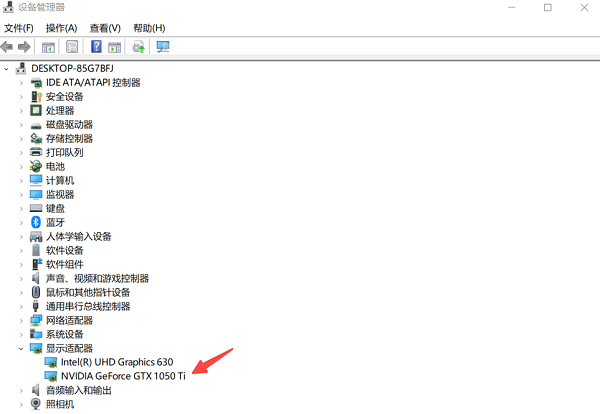Expand the 网络适配器 category
Screen dimensions: 600x414
pyautogui.click(x=22, y=320)
